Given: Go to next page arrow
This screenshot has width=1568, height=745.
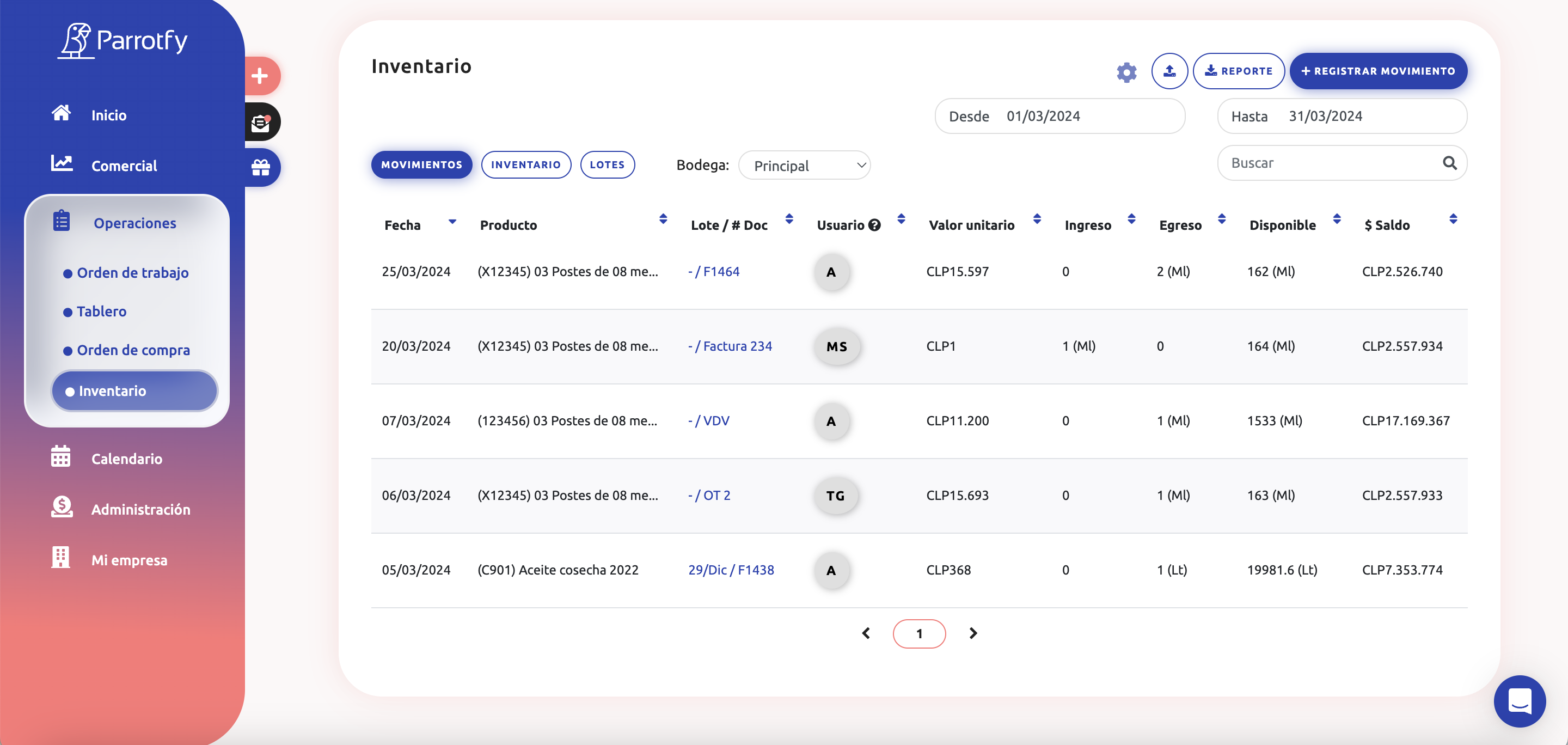Looking at the screenshot, I should tap(973, 633).
